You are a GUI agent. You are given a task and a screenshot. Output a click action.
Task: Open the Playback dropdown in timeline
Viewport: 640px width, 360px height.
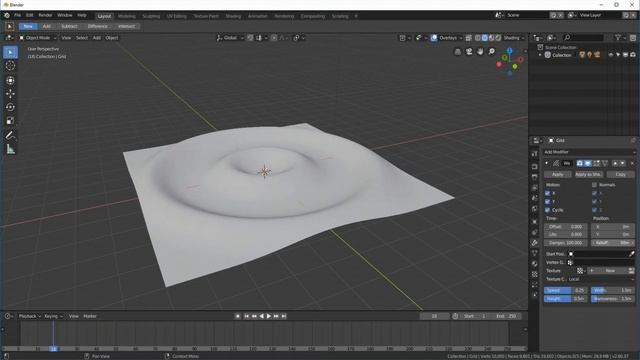30,316
